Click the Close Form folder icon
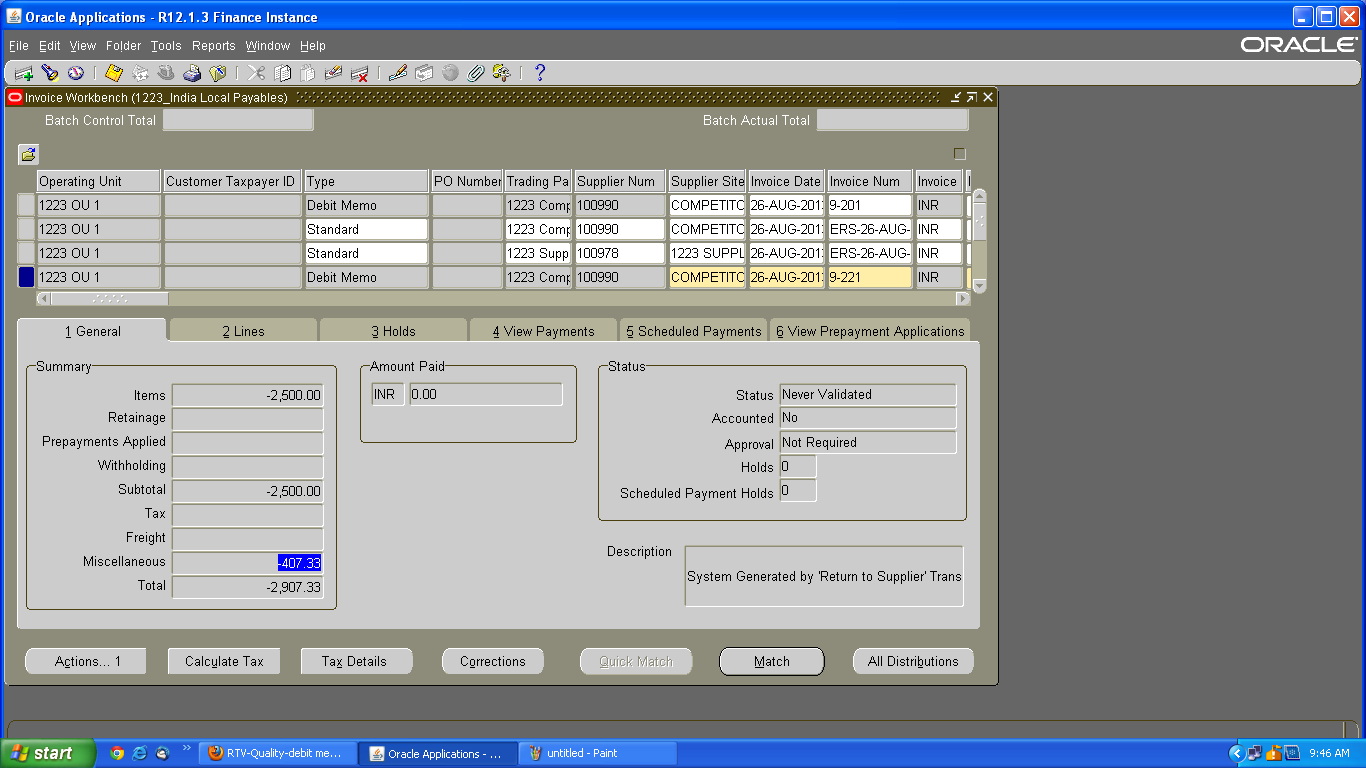Viewport: 1366px width, 768px height. click(x=218, y=73)
